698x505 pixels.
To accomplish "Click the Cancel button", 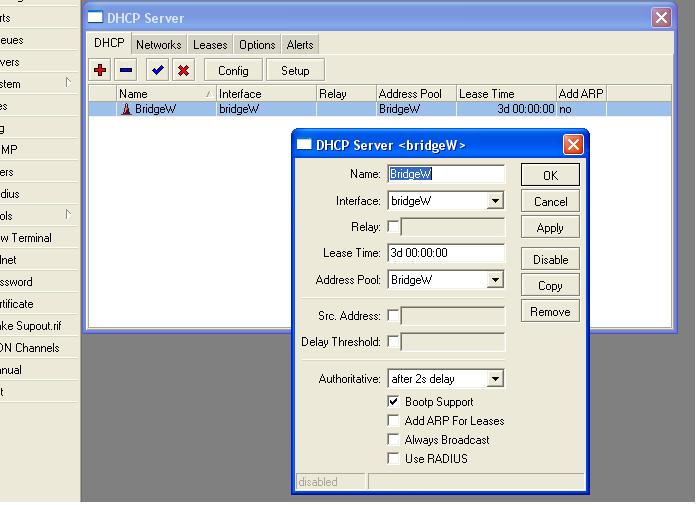I will [x=550, y=201].
